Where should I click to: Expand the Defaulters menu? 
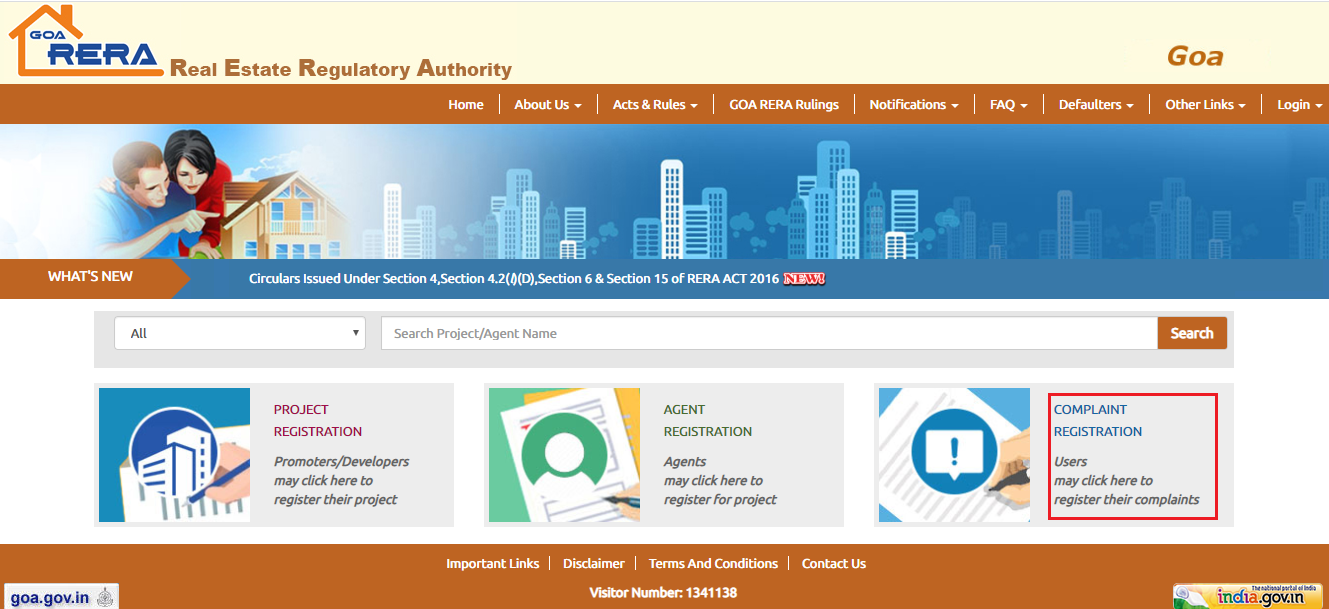(1095, 104)
